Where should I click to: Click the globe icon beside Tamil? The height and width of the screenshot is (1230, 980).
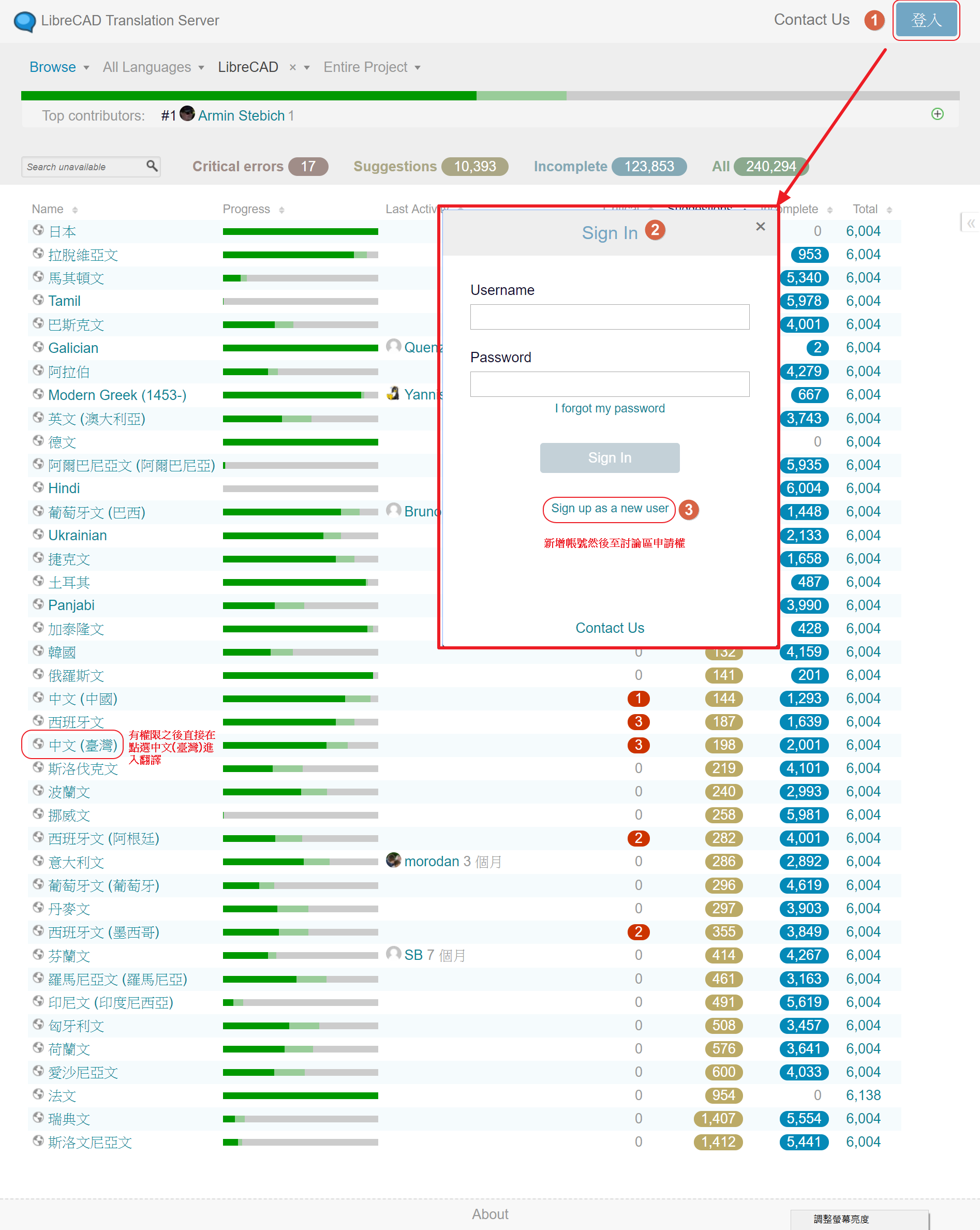(x=38, y=300)
